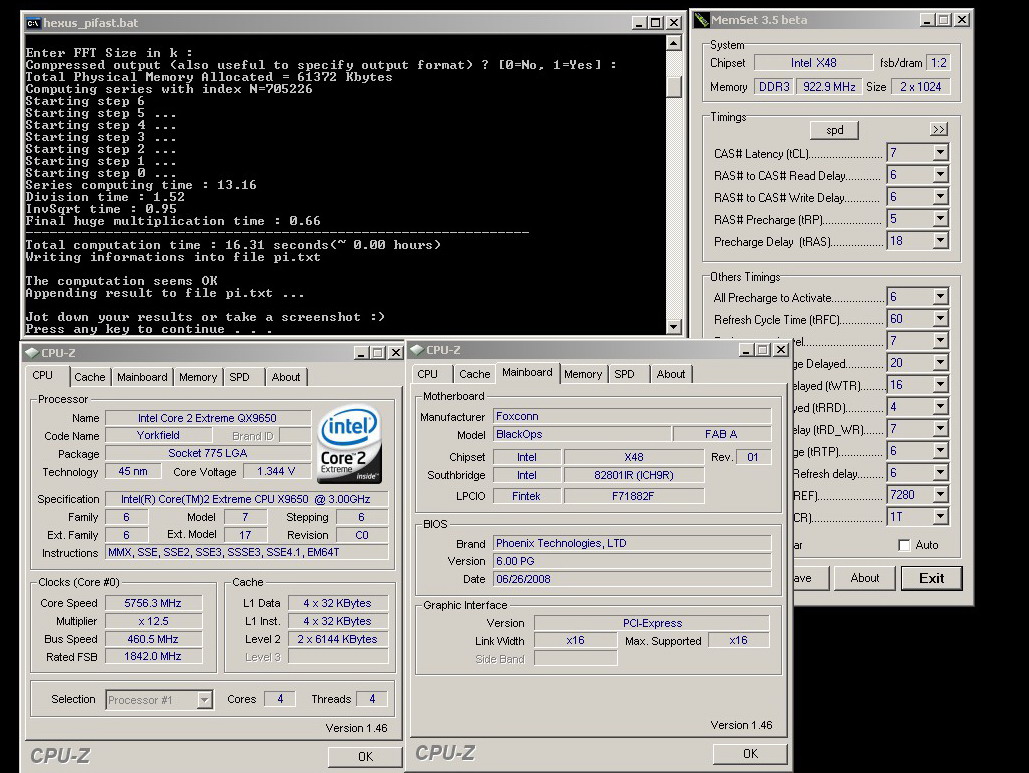Open the RAS# Precharge (tRP) dropdown
The image size is (1029, 773).
tap(940, 219)
